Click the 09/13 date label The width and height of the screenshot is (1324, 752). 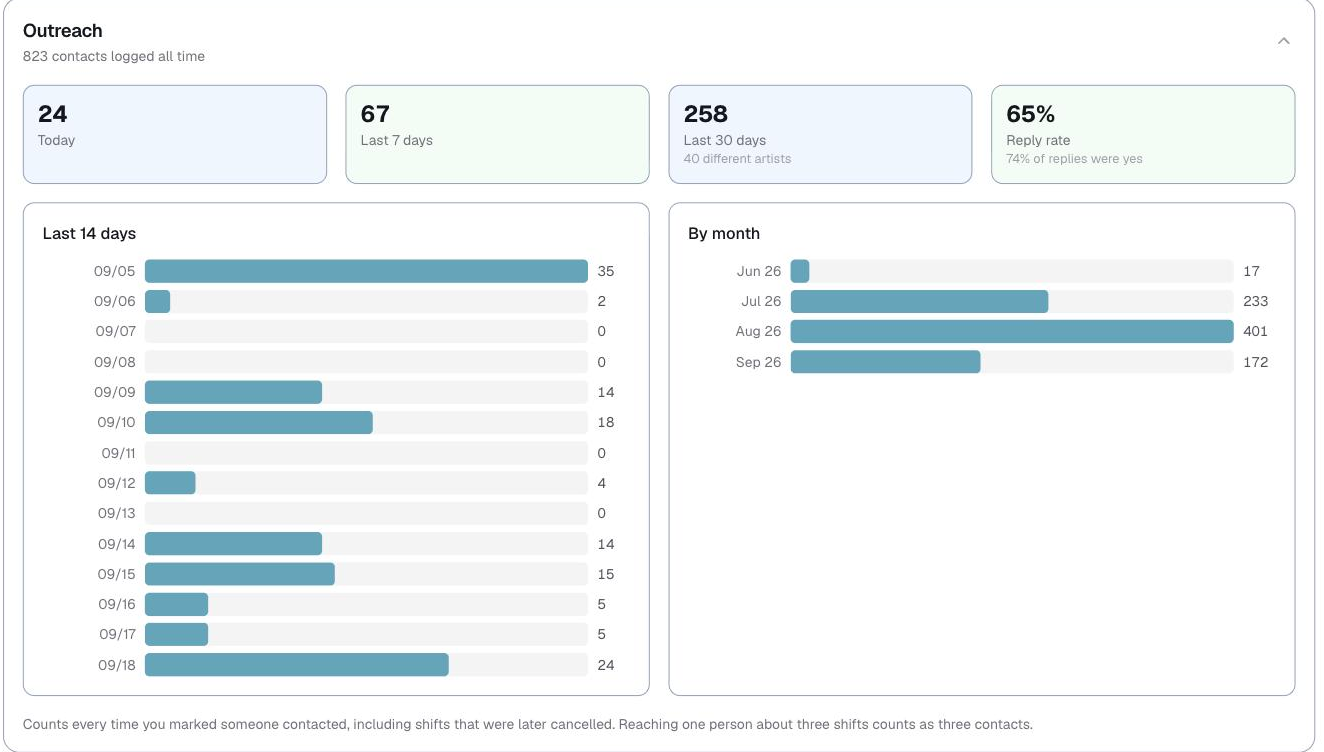tap(116, 513)
